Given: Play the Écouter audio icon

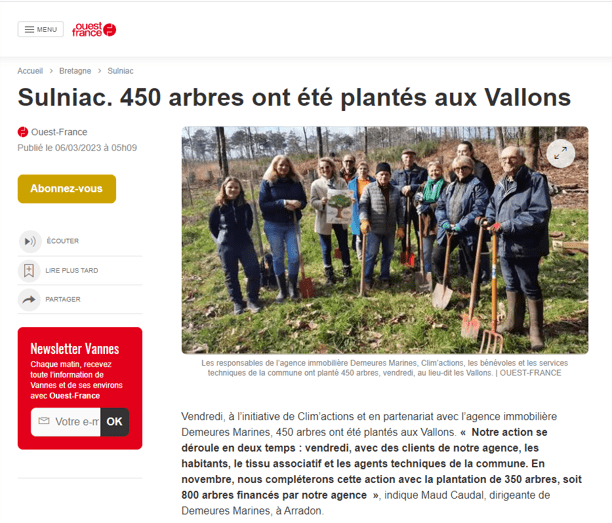Looking at the screenshot, I should click(x=30, y=241).
